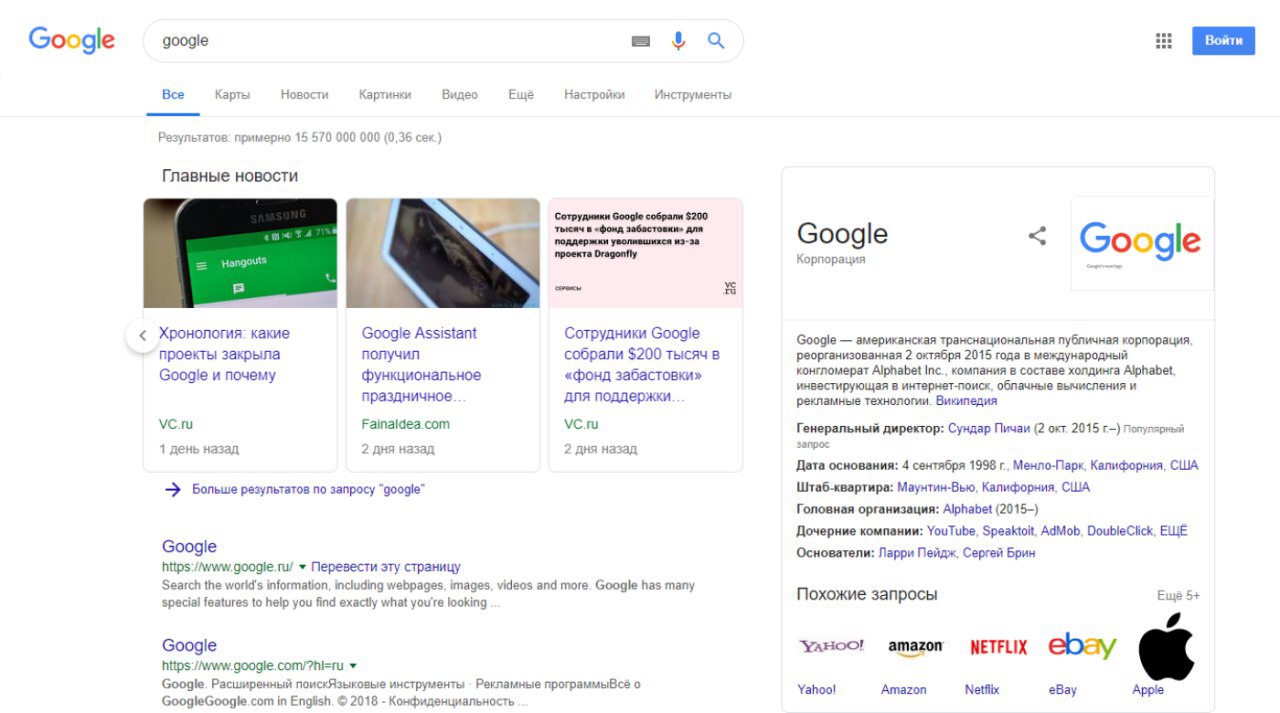Click the Netflix logo in related searches
Viewport: 1280px width, 713px height.
pyautogui.click(x=998, y=647)
